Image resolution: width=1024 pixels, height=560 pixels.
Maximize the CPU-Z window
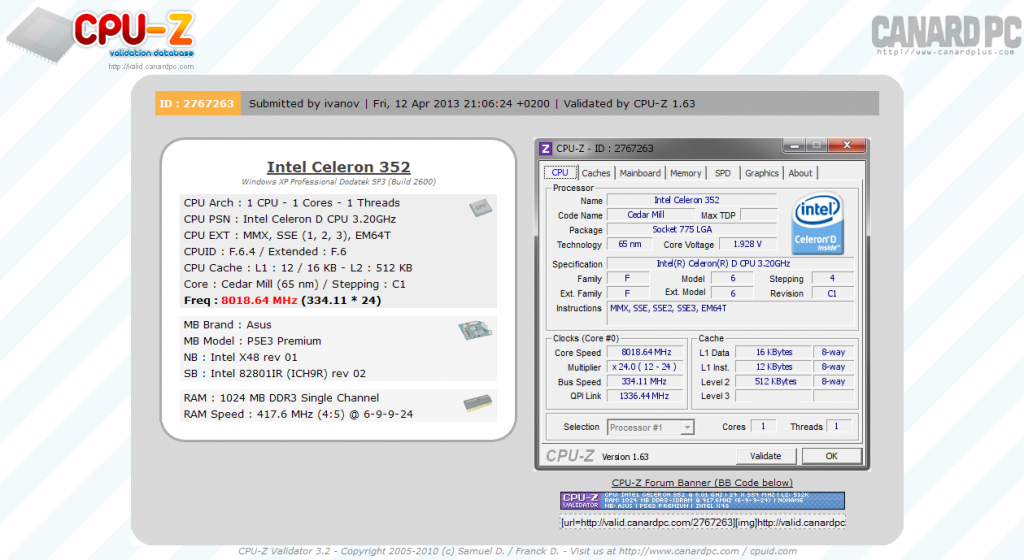[816, 146]
